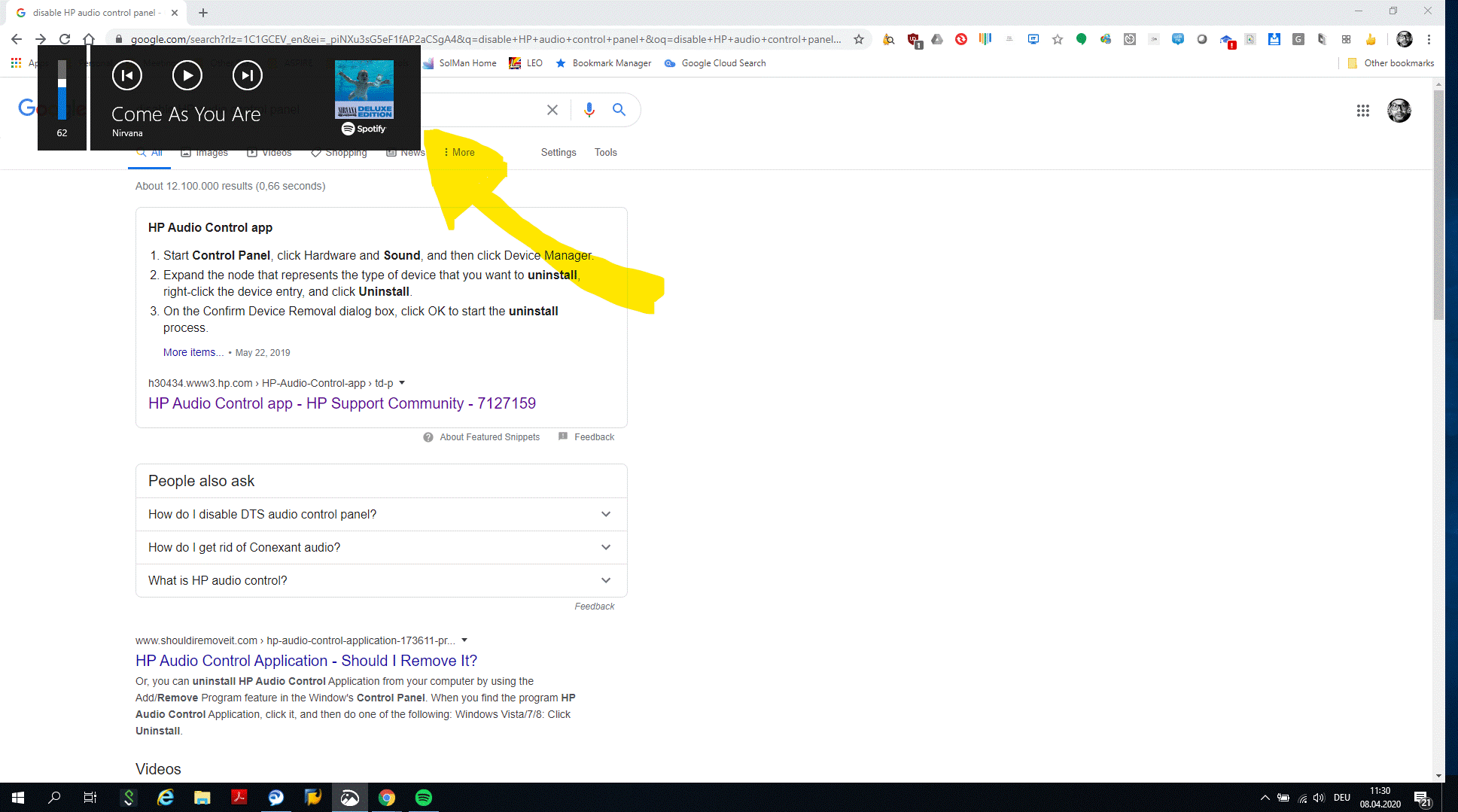Bookmark this page with star icon

click(x=859, y=39)
